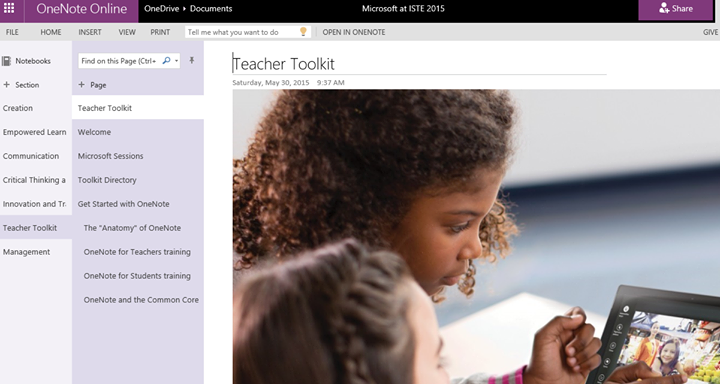Click the Saturday, May 30, 2015 date
The image size is (720, 384).
tap(270, 83)
